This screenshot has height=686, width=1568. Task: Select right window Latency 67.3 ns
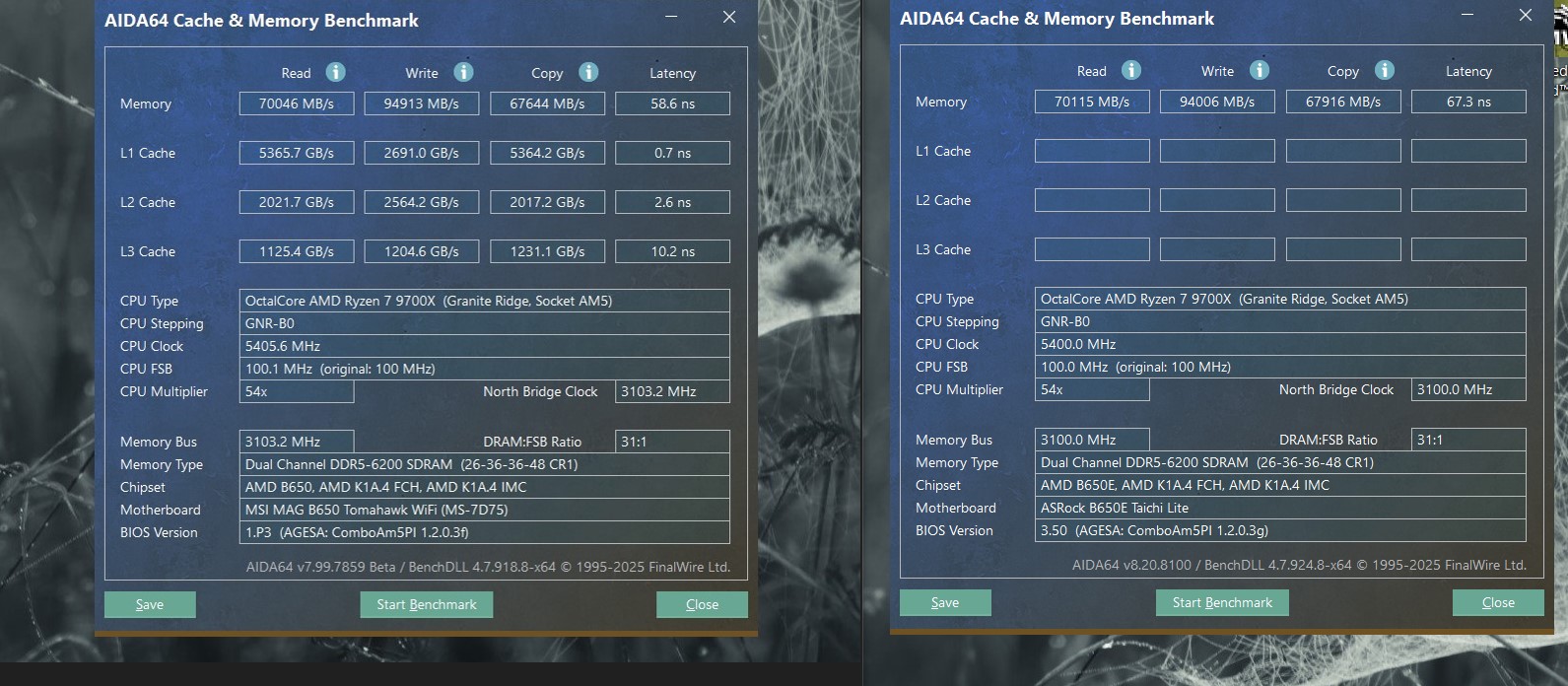(1468, 102)
